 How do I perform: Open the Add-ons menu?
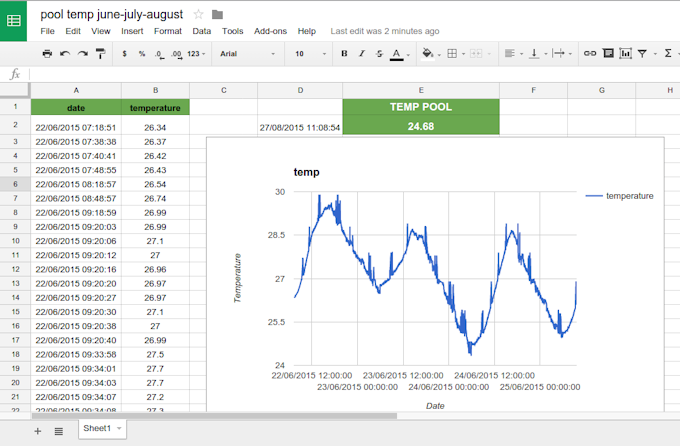click(270, 31)
